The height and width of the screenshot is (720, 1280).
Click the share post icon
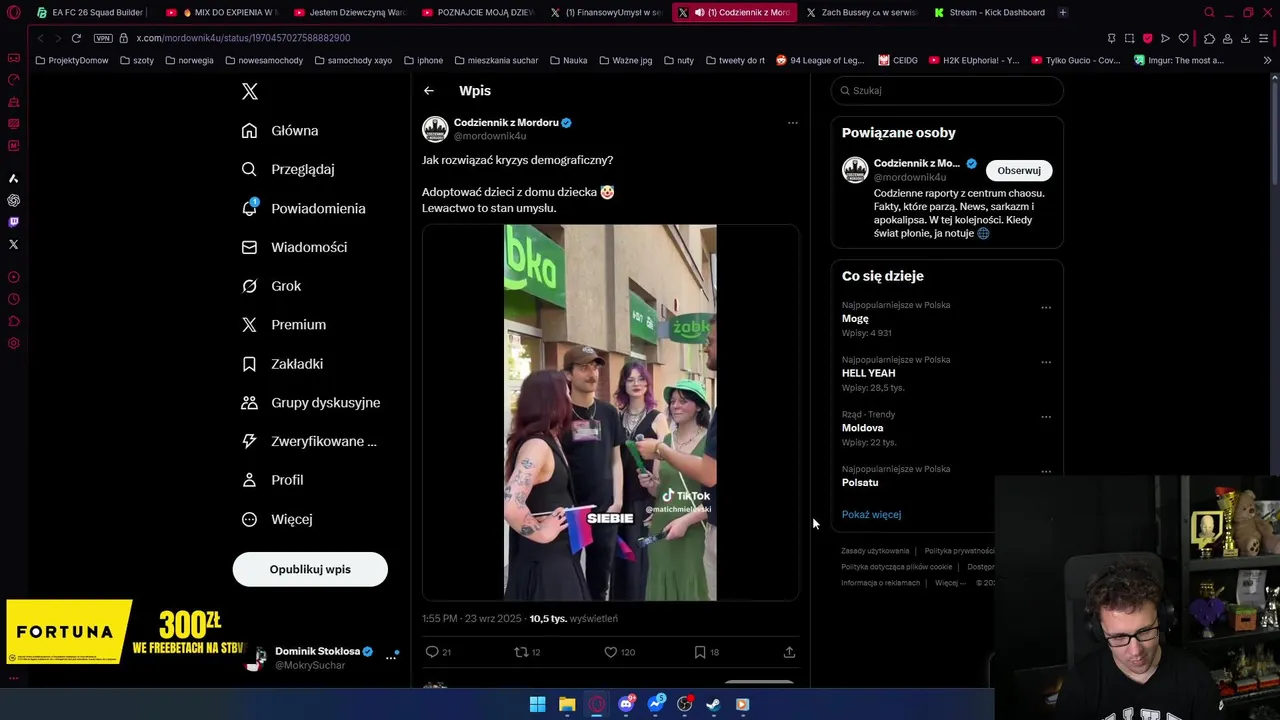[789, 652]
